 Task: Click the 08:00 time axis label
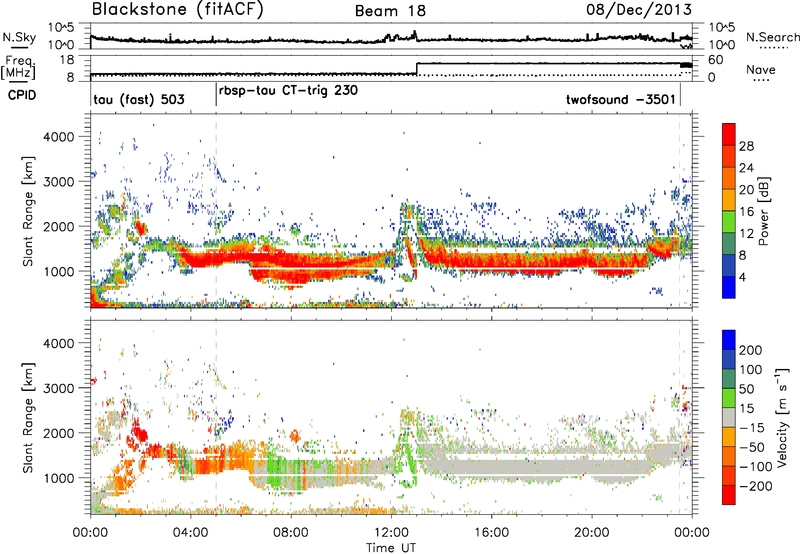click(291, 533)
